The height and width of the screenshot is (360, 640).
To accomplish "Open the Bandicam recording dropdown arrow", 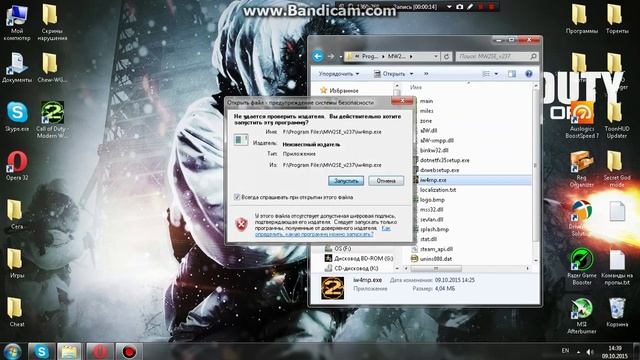I will [x=449, y=7].
